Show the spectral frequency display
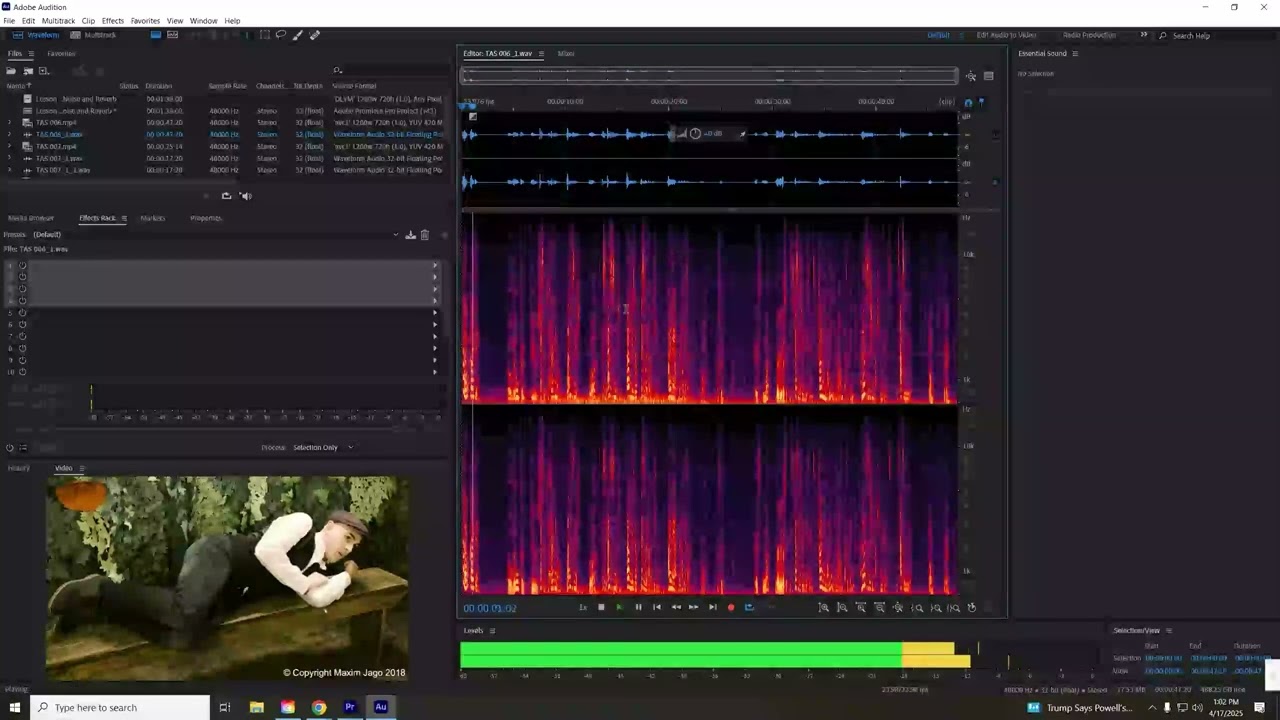 click(x=156, y=35)
